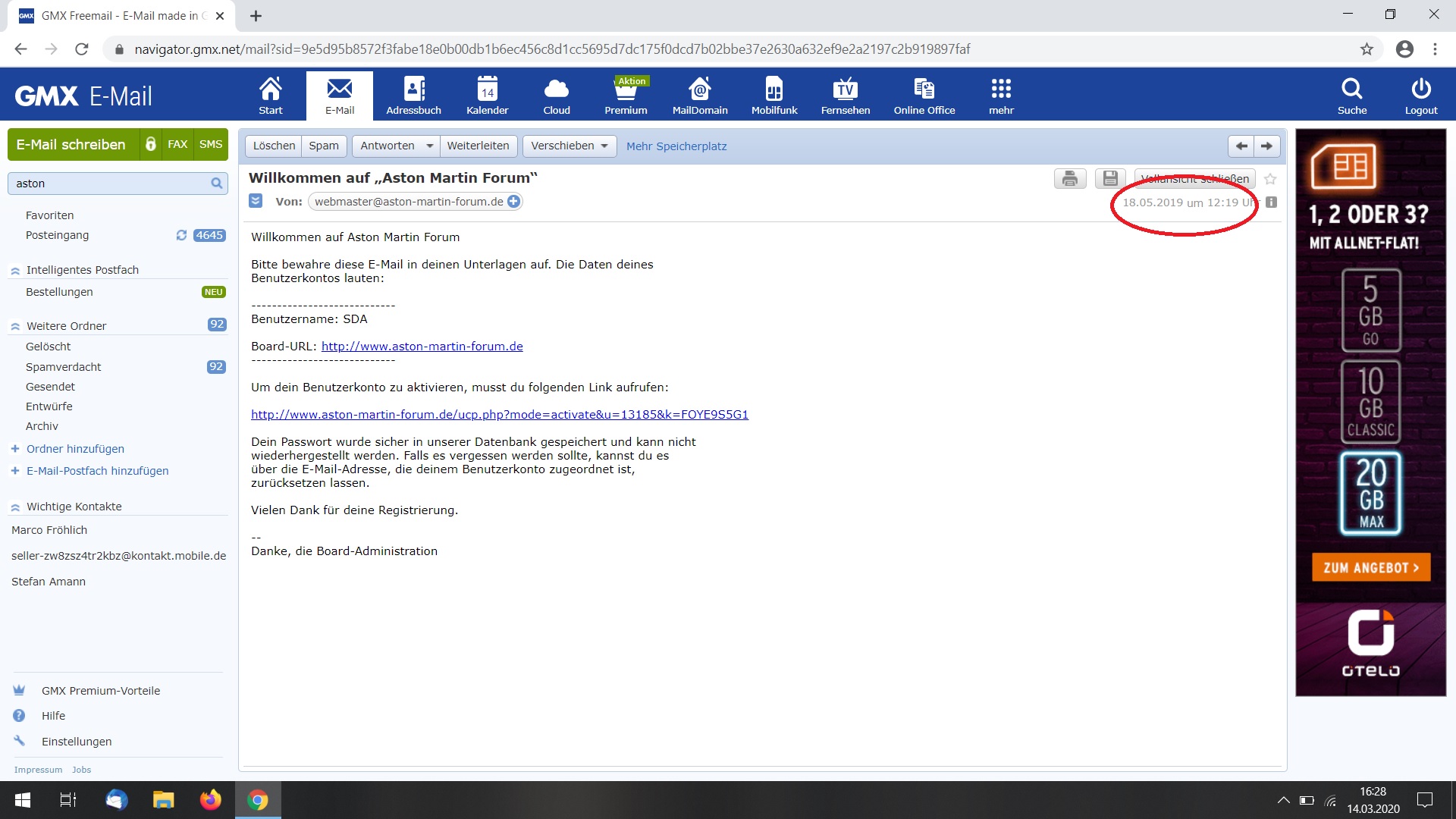Go to next email with right arrow

pos(1266,146)
